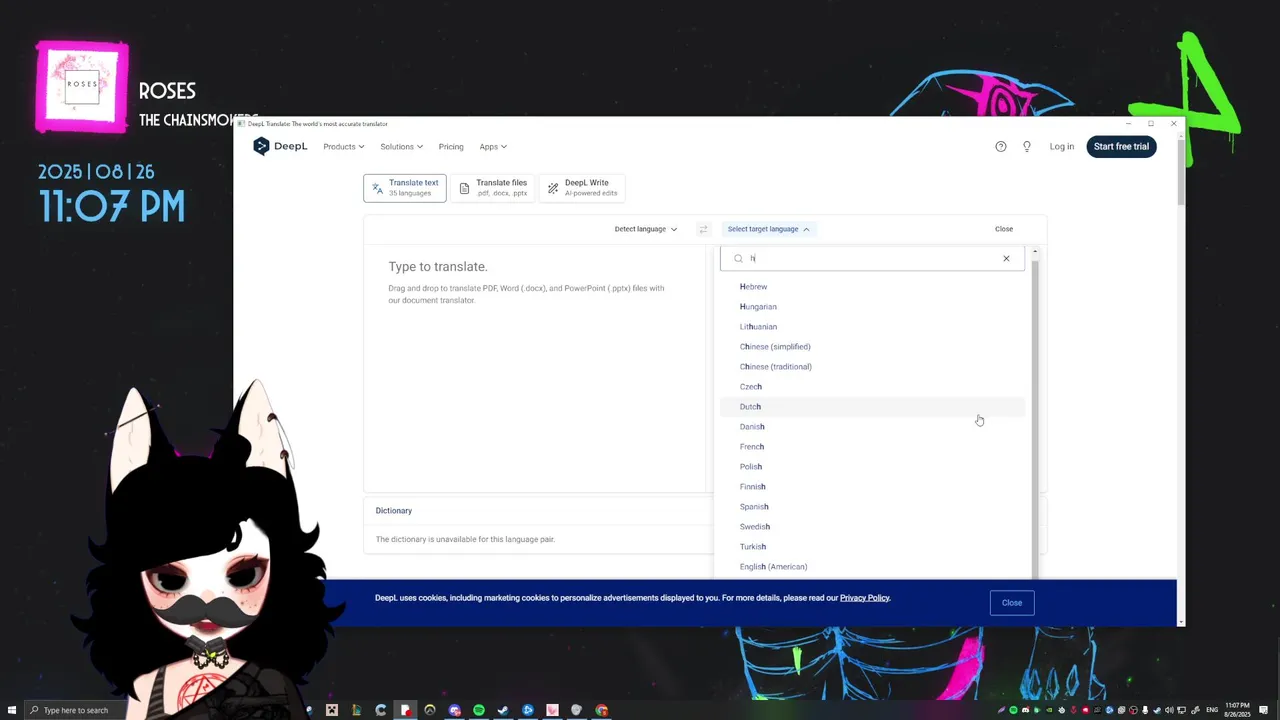
Task: Open the help question mark icon
Action: [1001, 146]
